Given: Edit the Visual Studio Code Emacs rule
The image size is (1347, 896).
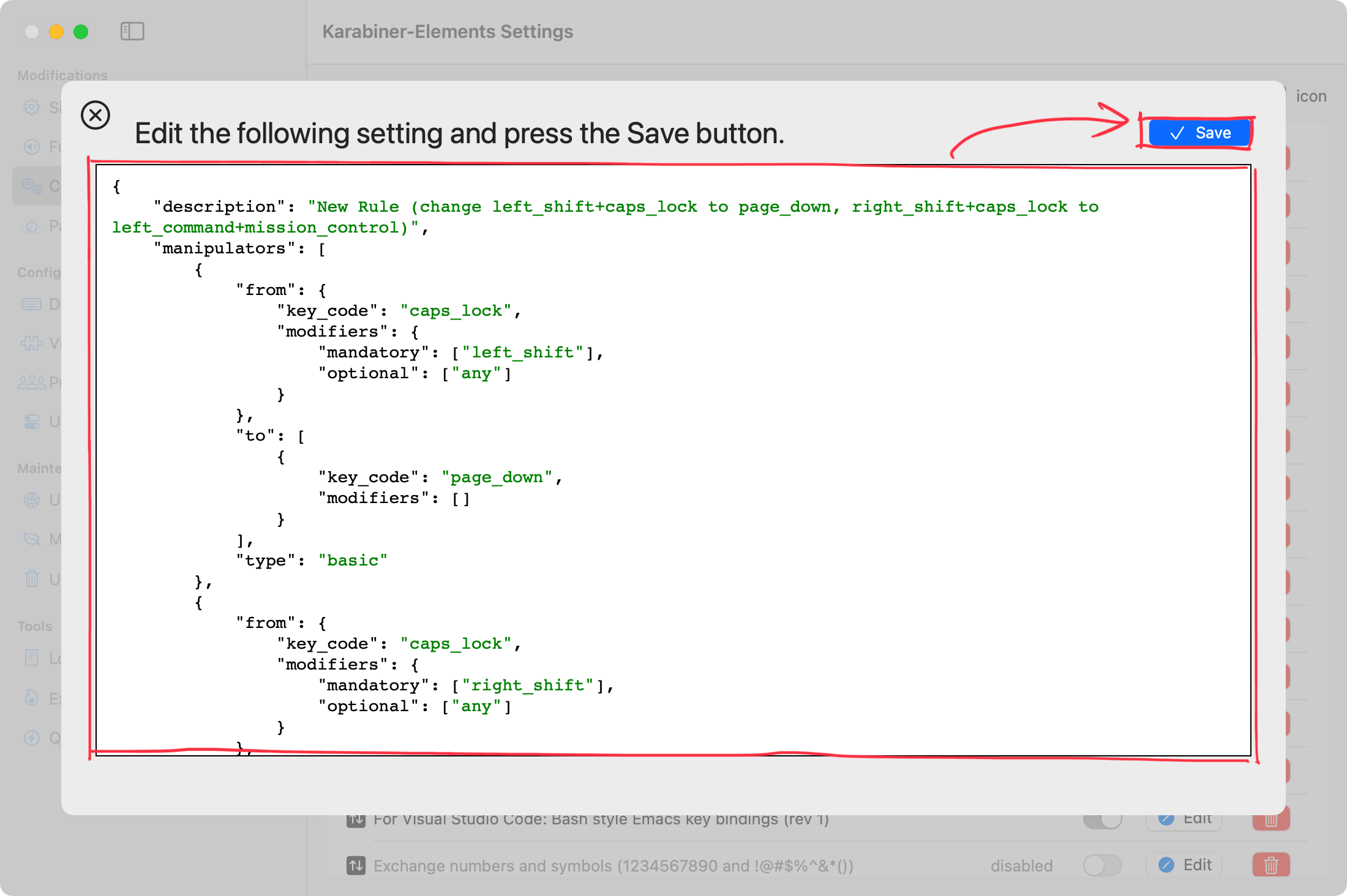Looking at the screenshot, I should [1184, 821].
